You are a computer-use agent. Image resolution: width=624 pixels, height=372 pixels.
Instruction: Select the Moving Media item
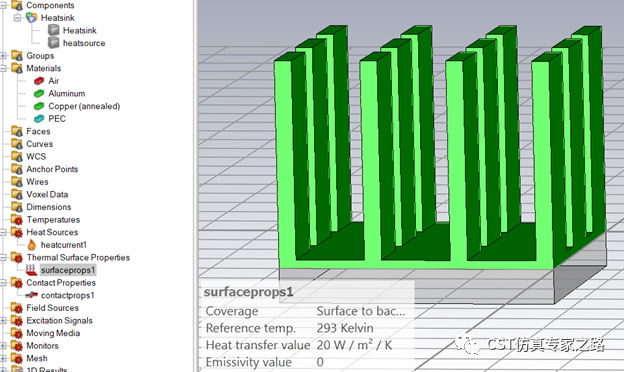(53, 333)
